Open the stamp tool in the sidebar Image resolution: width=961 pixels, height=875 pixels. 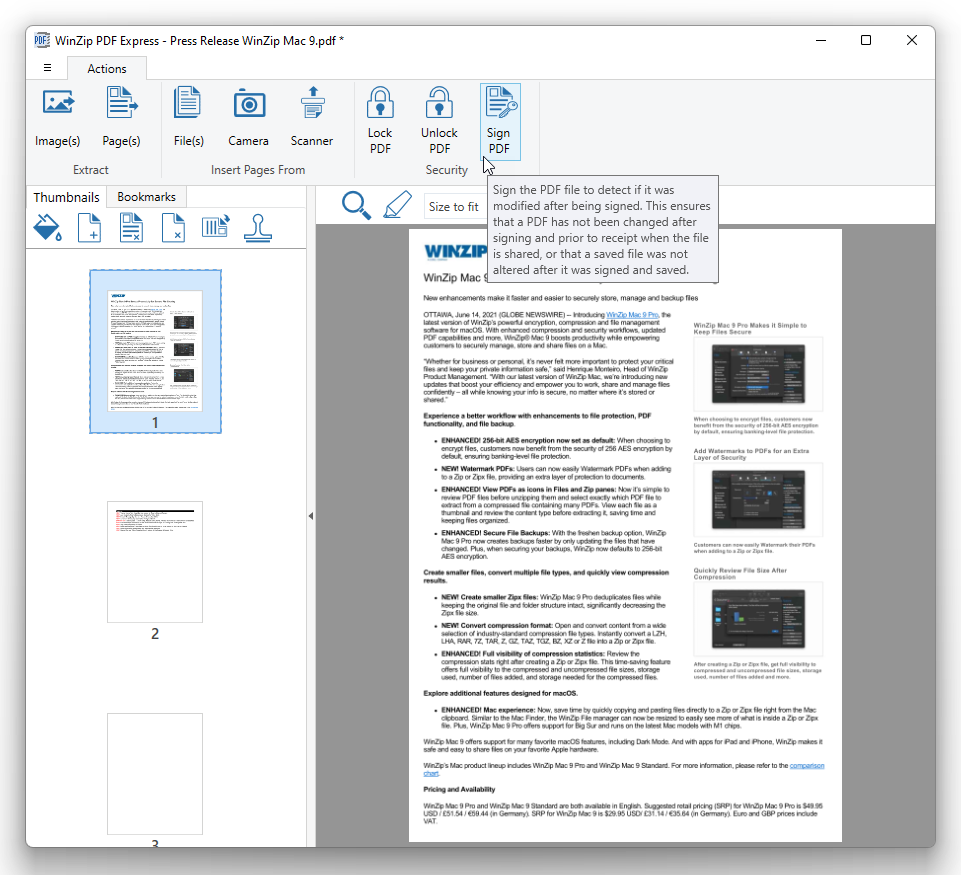click(257, 228)
